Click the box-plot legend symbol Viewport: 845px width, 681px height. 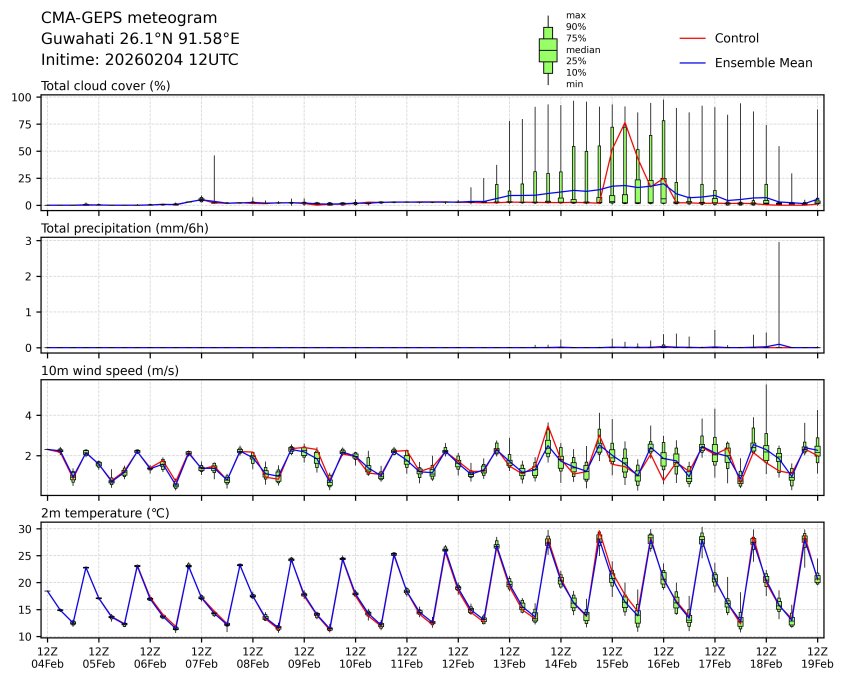coord(548,50)
